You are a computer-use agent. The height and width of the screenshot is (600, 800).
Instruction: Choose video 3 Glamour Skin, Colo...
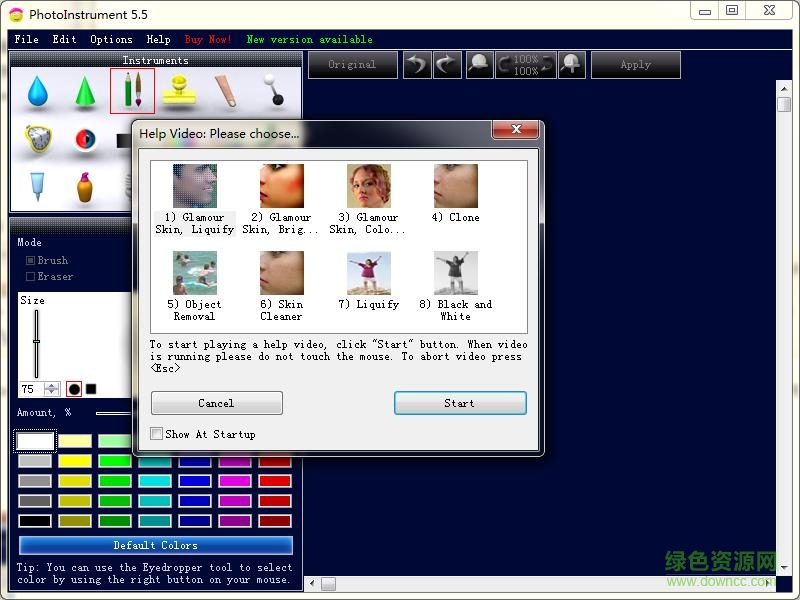[368, 199]
